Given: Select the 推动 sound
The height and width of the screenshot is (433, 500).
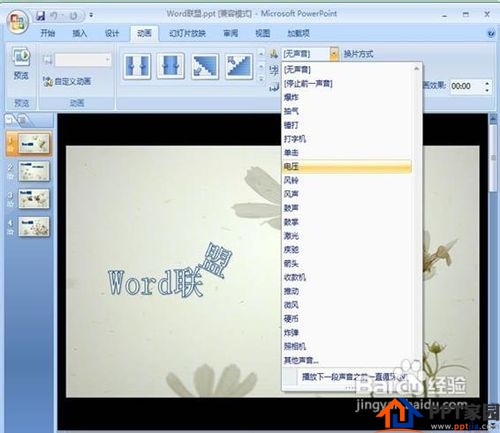Looking at the screenshot, I should (x=347, y=291).
